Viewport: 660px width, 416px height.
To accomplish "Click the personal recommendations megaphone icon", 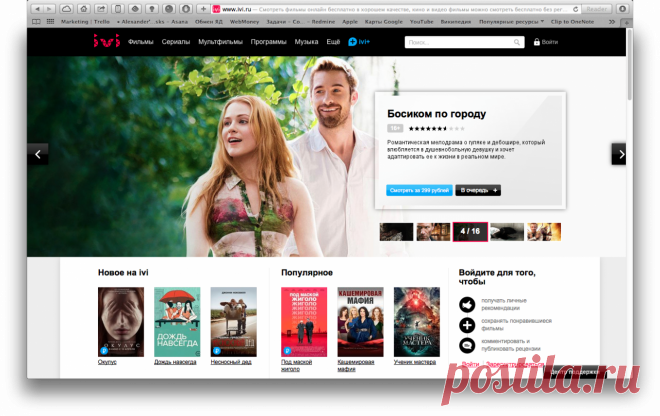I will [467, 304].
